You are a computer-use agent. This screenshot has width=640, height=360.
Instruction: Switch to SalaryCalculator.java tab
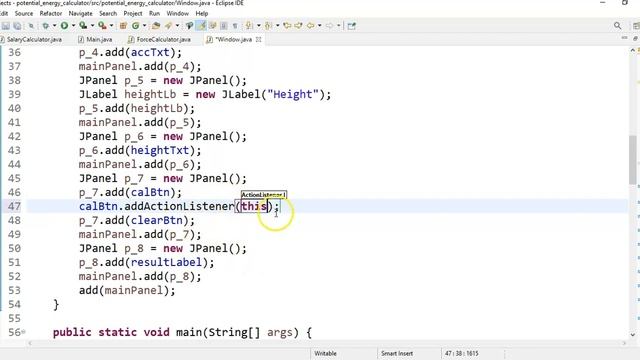click(32, 40)
